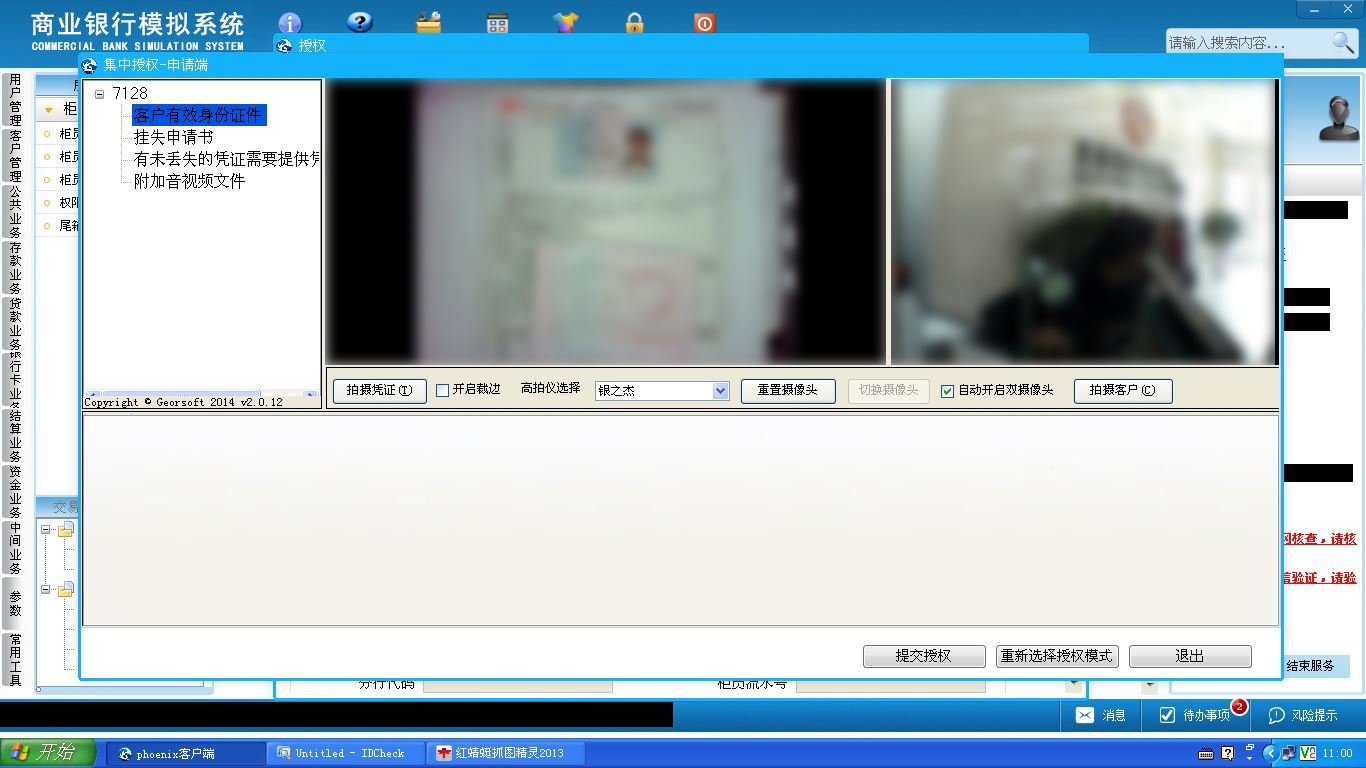Select 有未丢失的凭证需要提供凭 tree item
The image size is (1366, 768).
pos(227,159)
